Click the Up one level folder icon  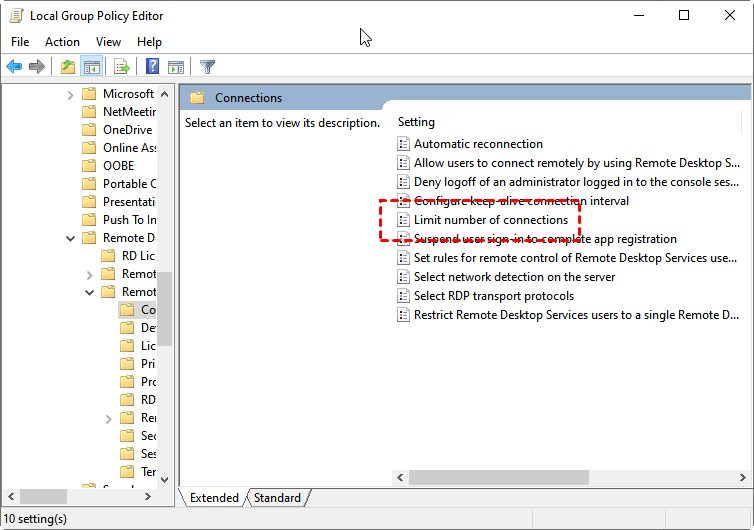[67, 67]
